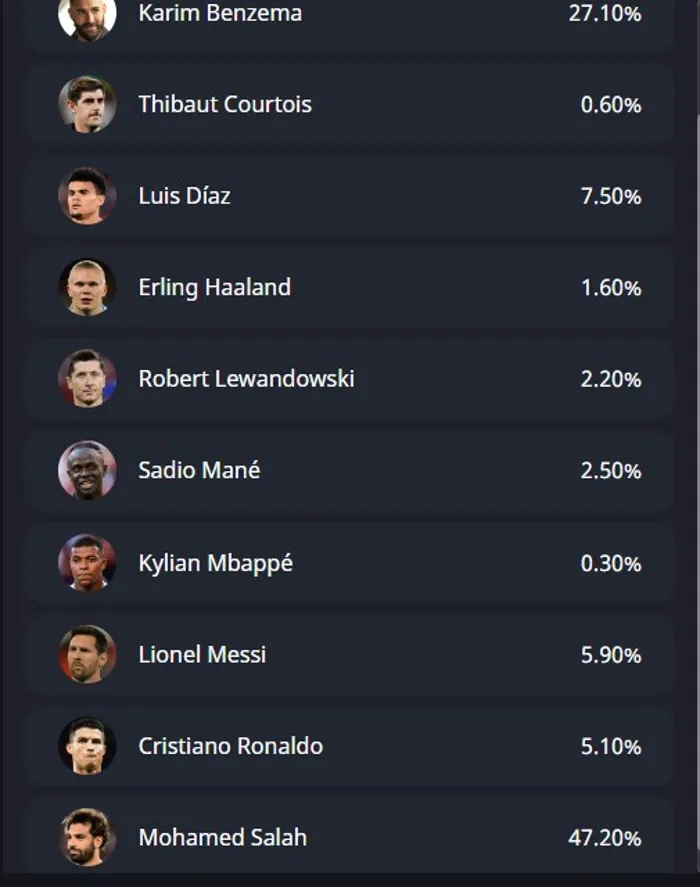Click Kylian Mbappé's avatar photo

[87, 563]
